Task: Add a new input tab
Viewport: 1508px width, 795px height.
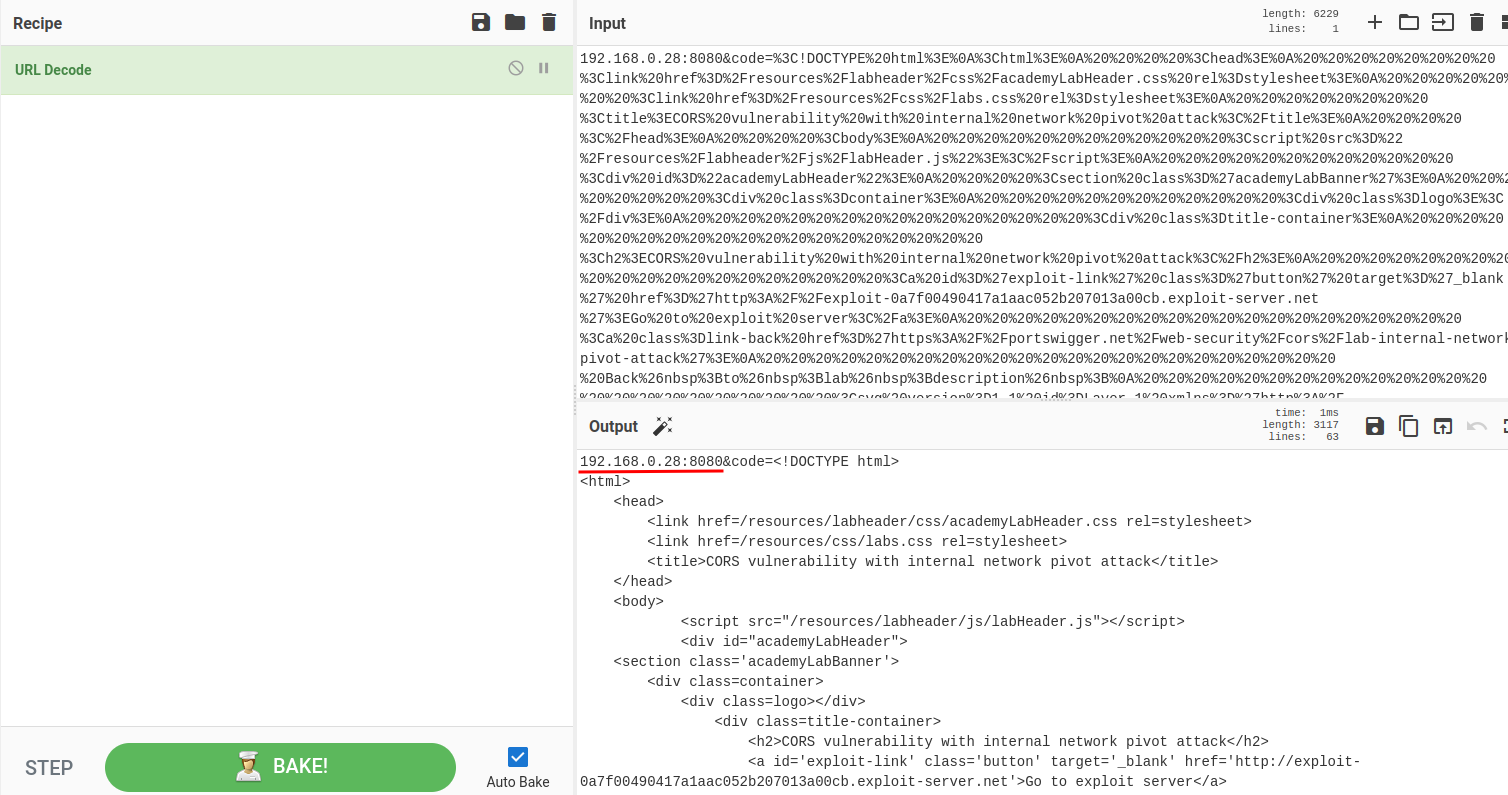Action: tap(1375, 22)
